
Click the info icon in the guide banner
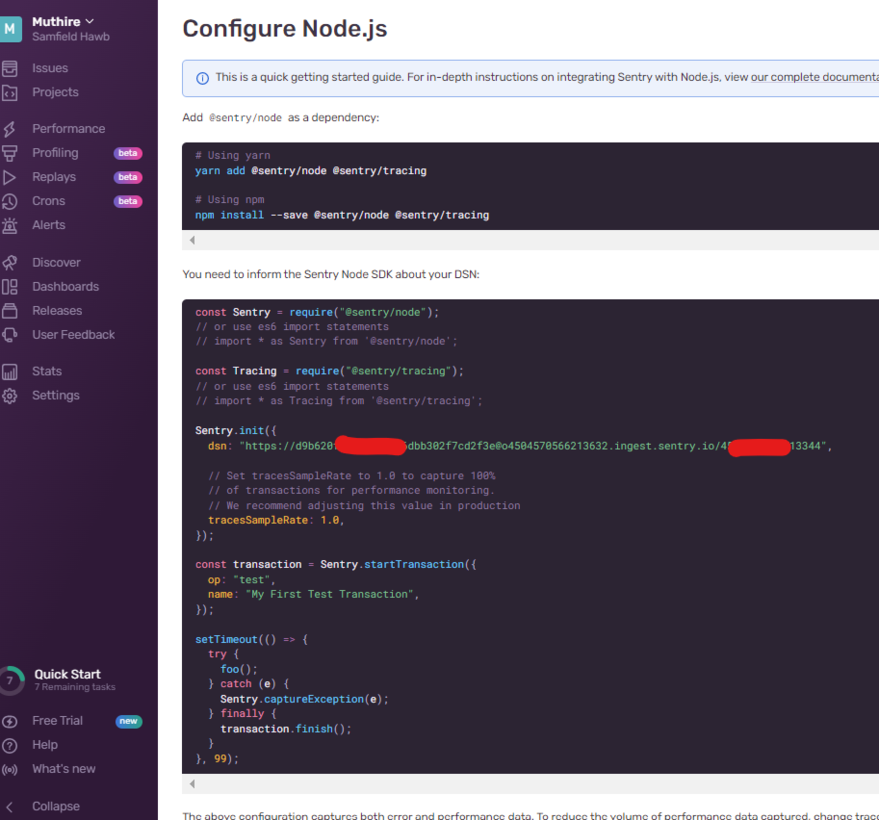(202, 78)
